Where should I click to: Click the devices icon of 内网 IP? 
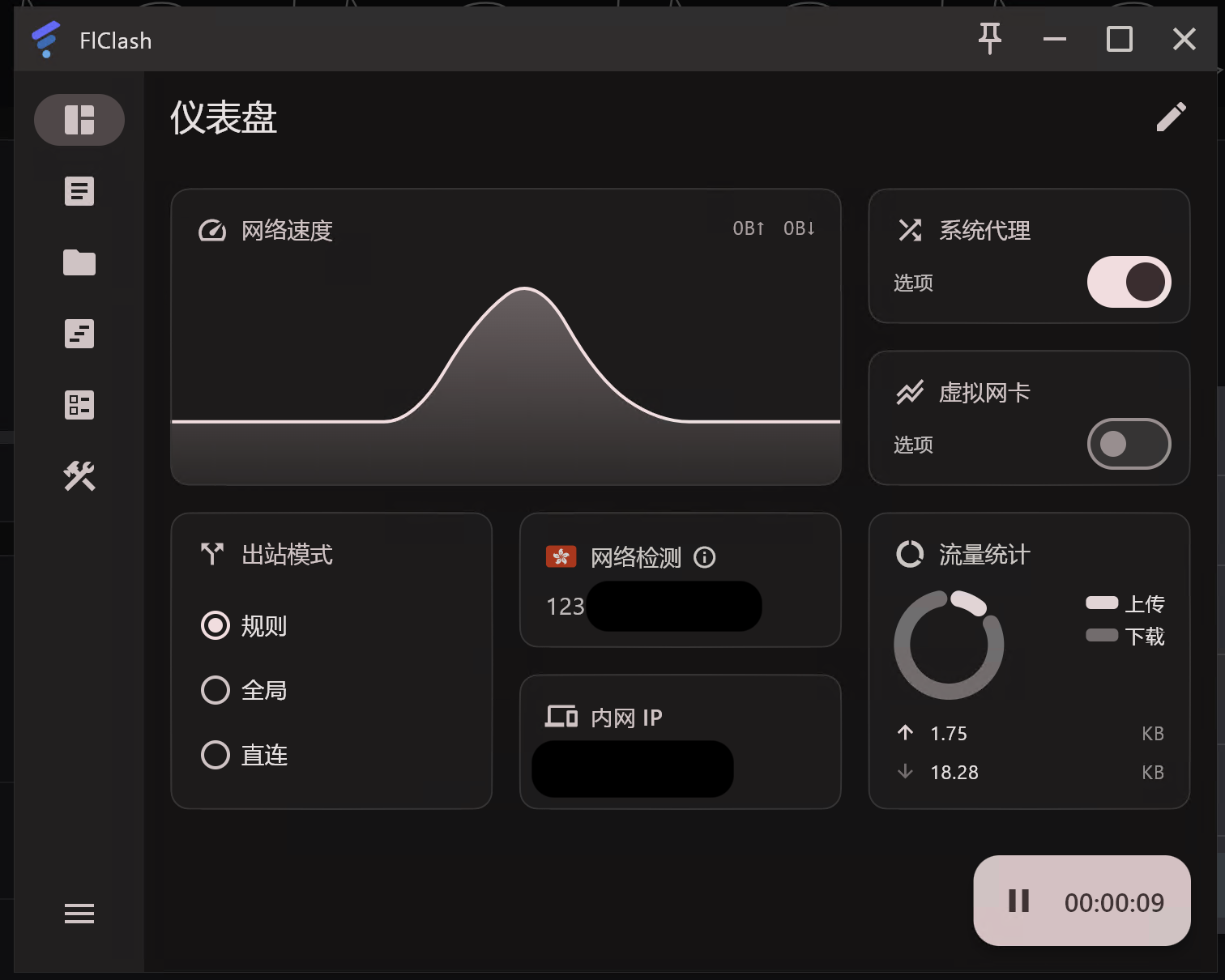point(561,716)
